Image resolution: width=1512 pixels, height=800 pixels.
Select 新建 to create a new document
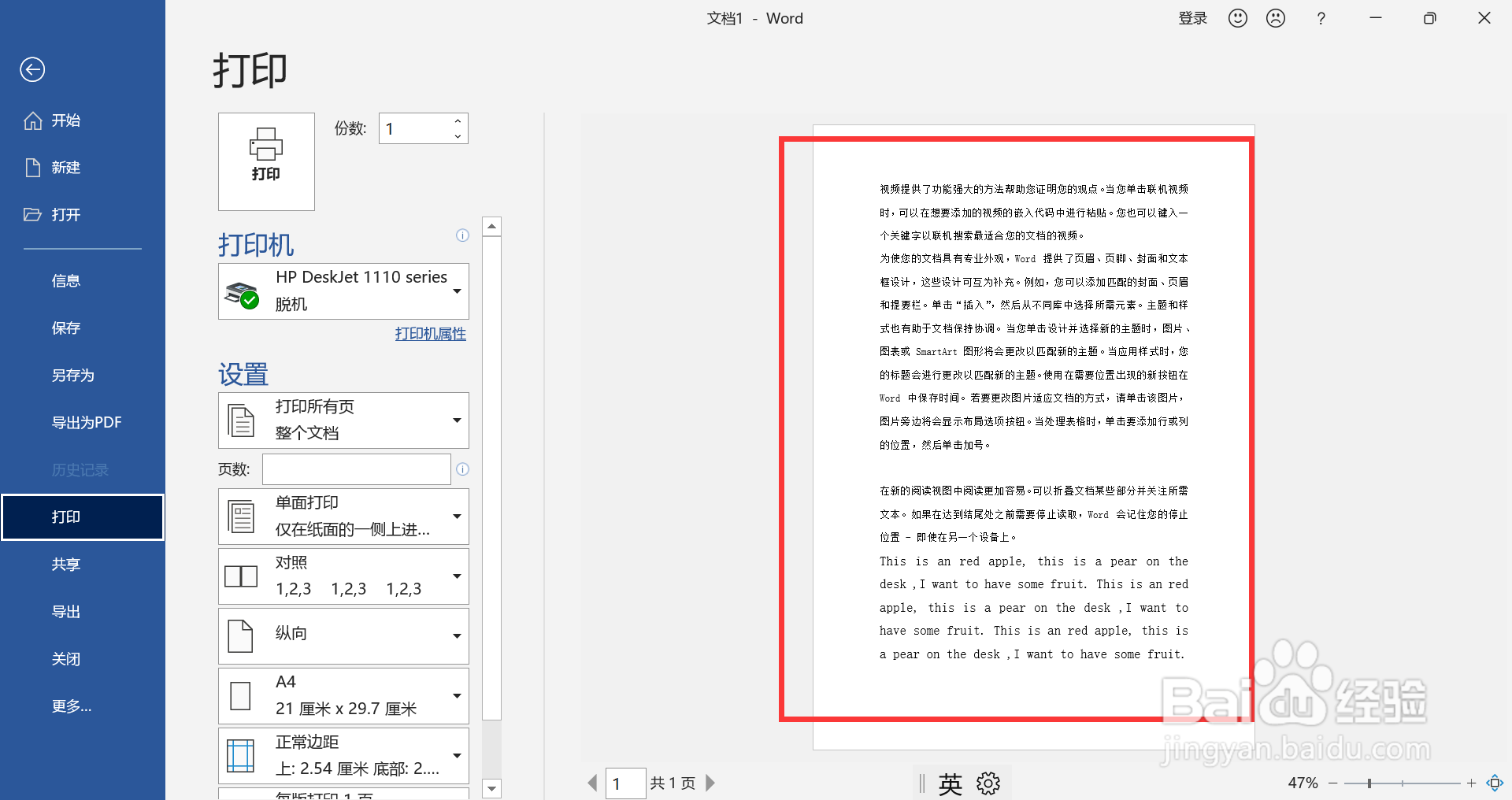pos(53,168)
